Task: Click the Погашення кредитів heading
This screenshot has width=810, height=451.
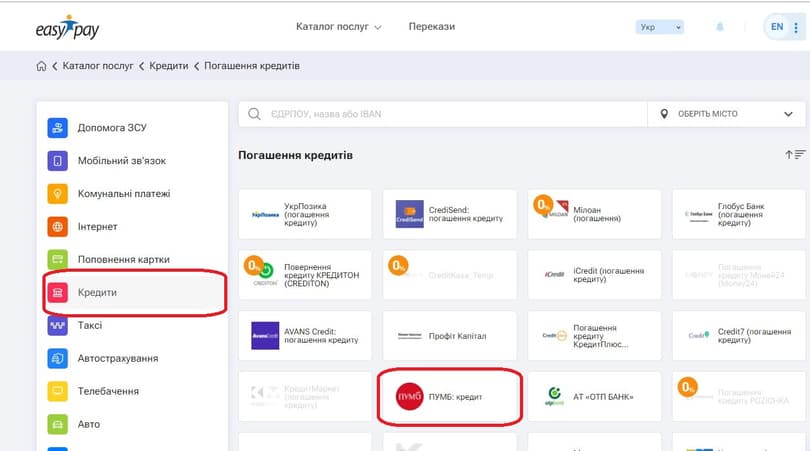Action: click(295, 155)
